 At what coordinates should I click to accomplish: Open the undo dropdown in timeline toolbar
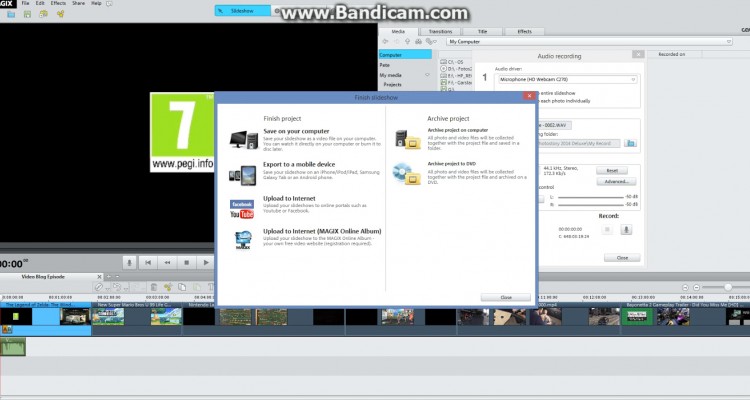click(x=126, y=288)
